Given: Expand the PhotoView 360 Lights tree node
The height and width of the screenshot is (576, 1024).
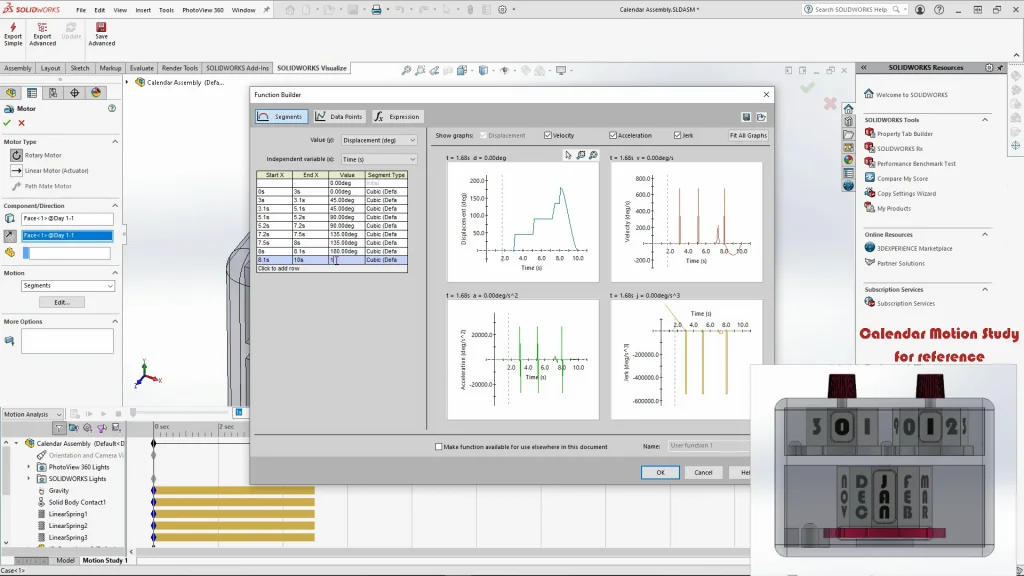Looking at the screenshot, I should (x=29, y=467).
